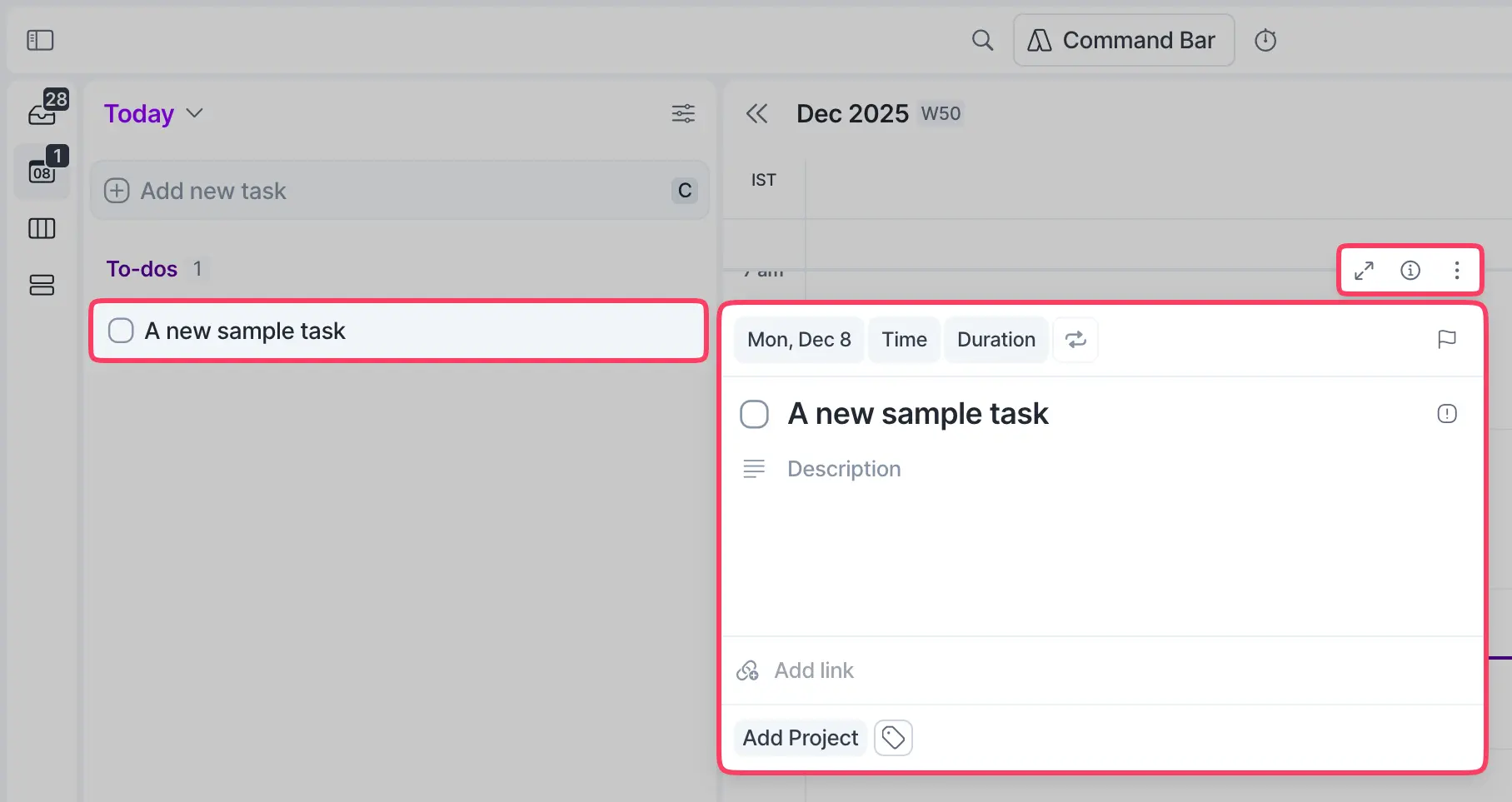1512x802 pixels.
Task: Expand the task to full screen view
Action: [1364, 270]
